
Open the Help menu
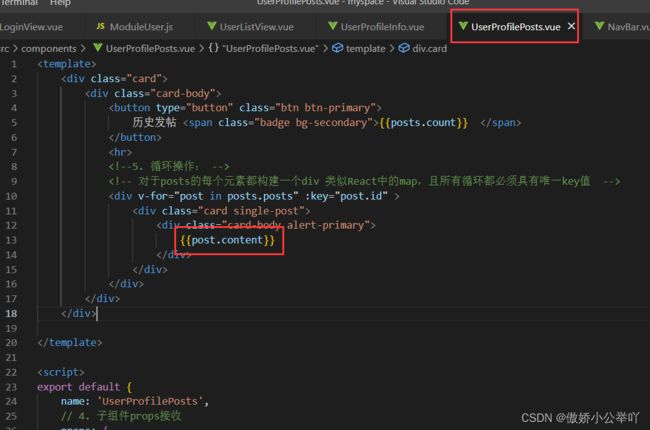point(60,2)
